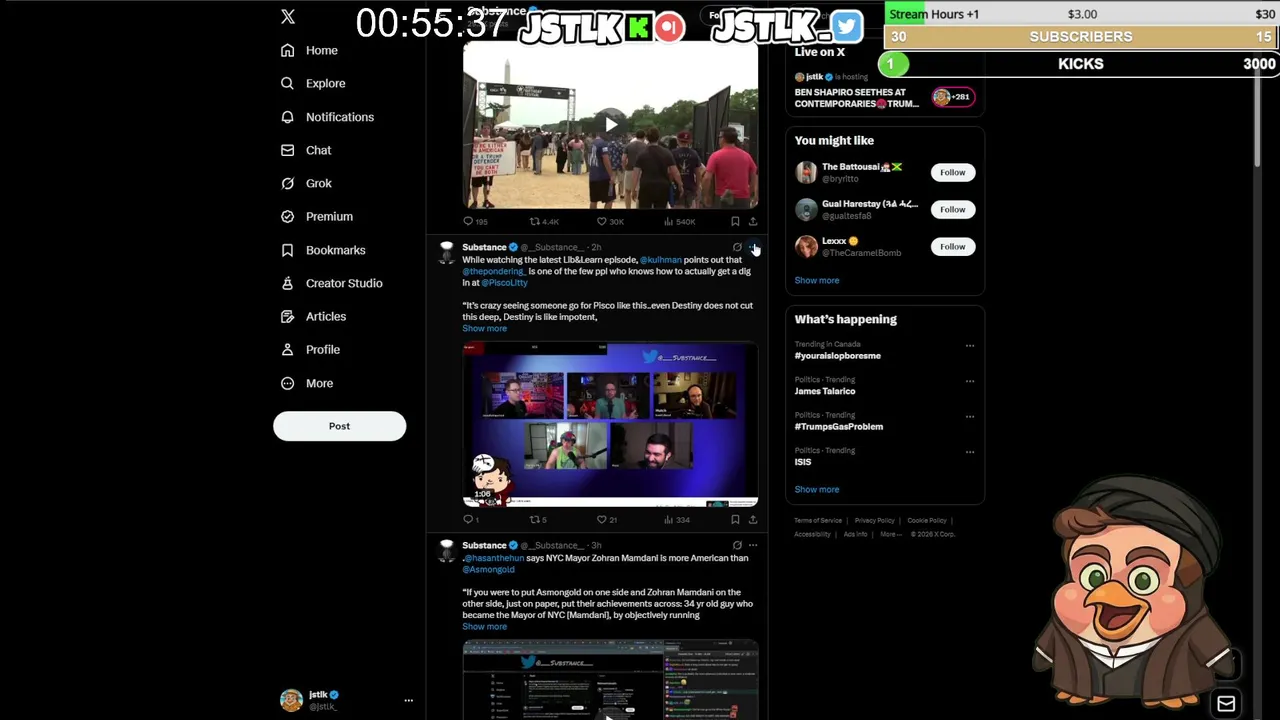Open The Battousai profile avatar
The image size is (1280, 720).
[x=806, y=172]
